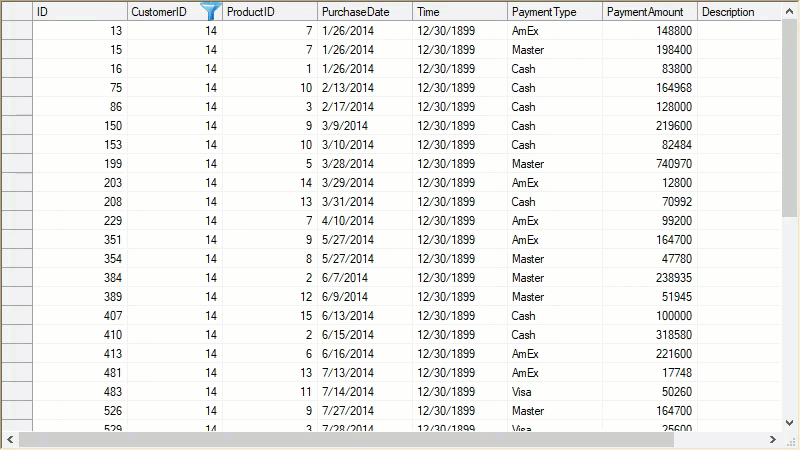Screen dimensions: 800x450
Task: Click the horizontal scrollbar right arrow
Action: [772, 439]
